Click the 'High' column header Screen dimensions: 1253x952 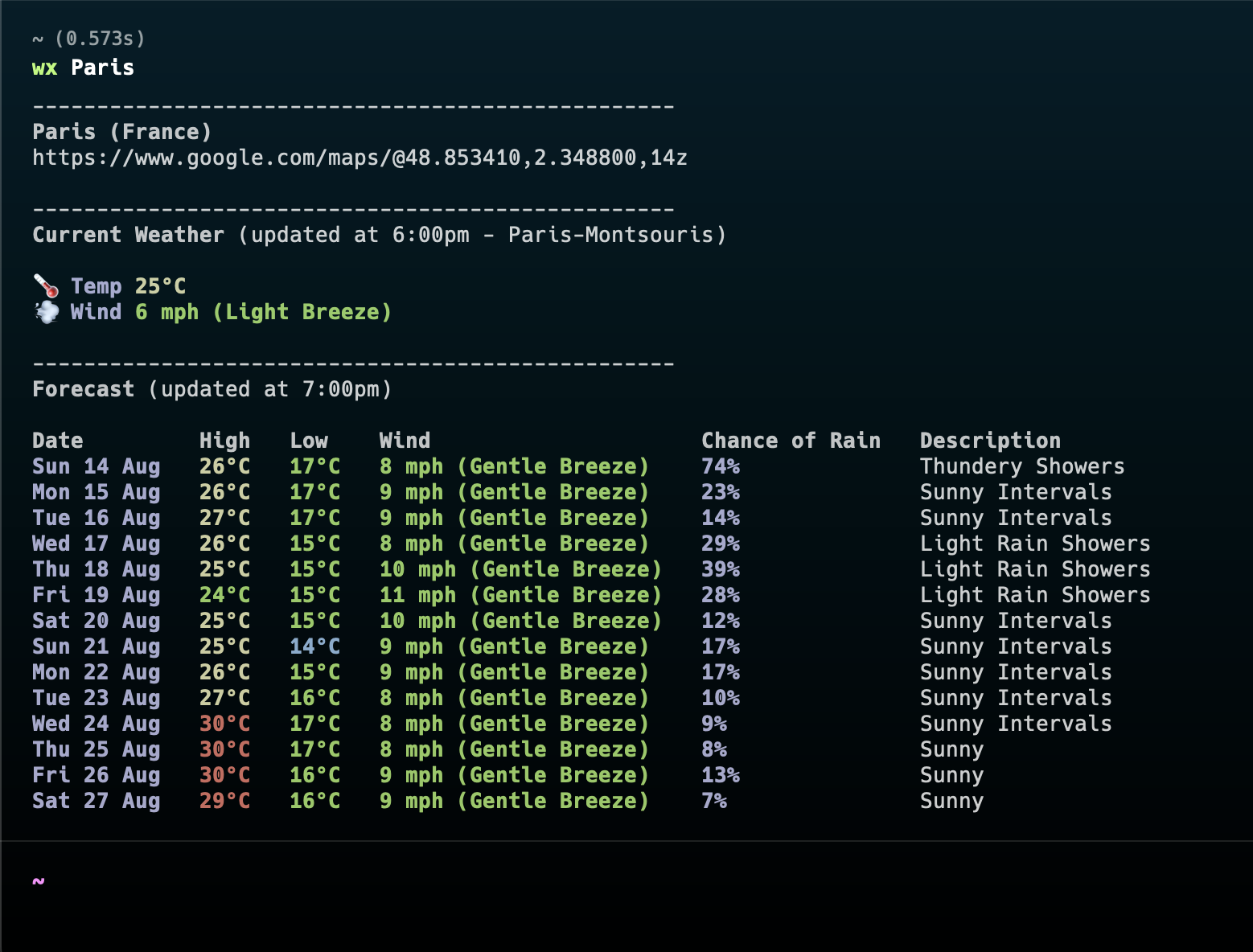point(224,441)
